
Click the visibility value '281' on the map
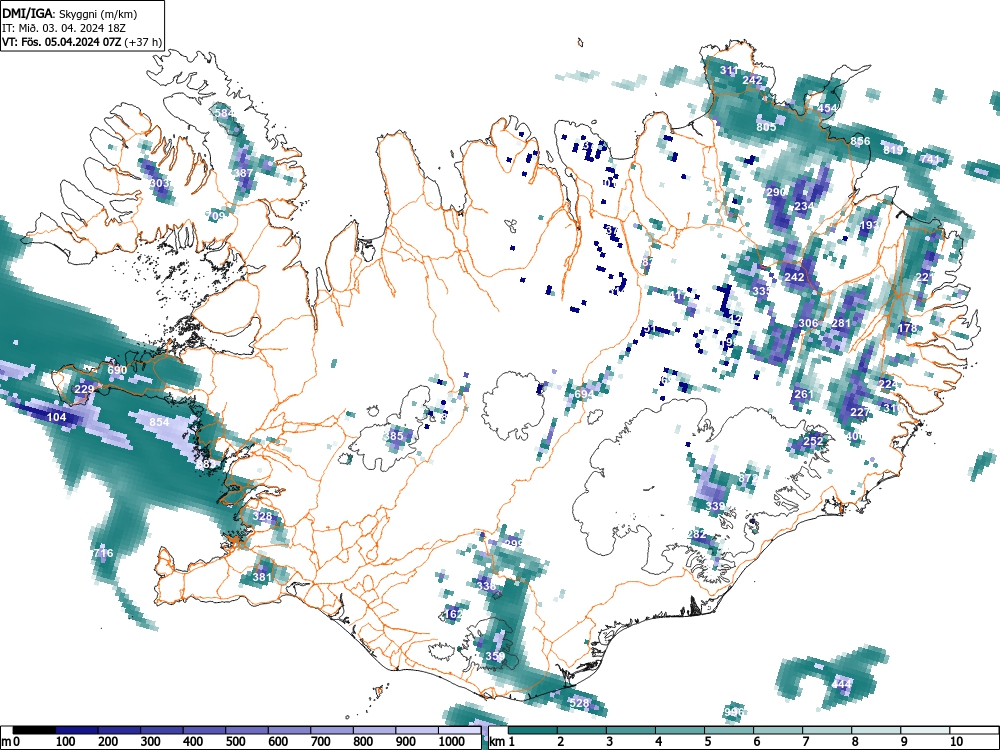[x=841, y=323]
